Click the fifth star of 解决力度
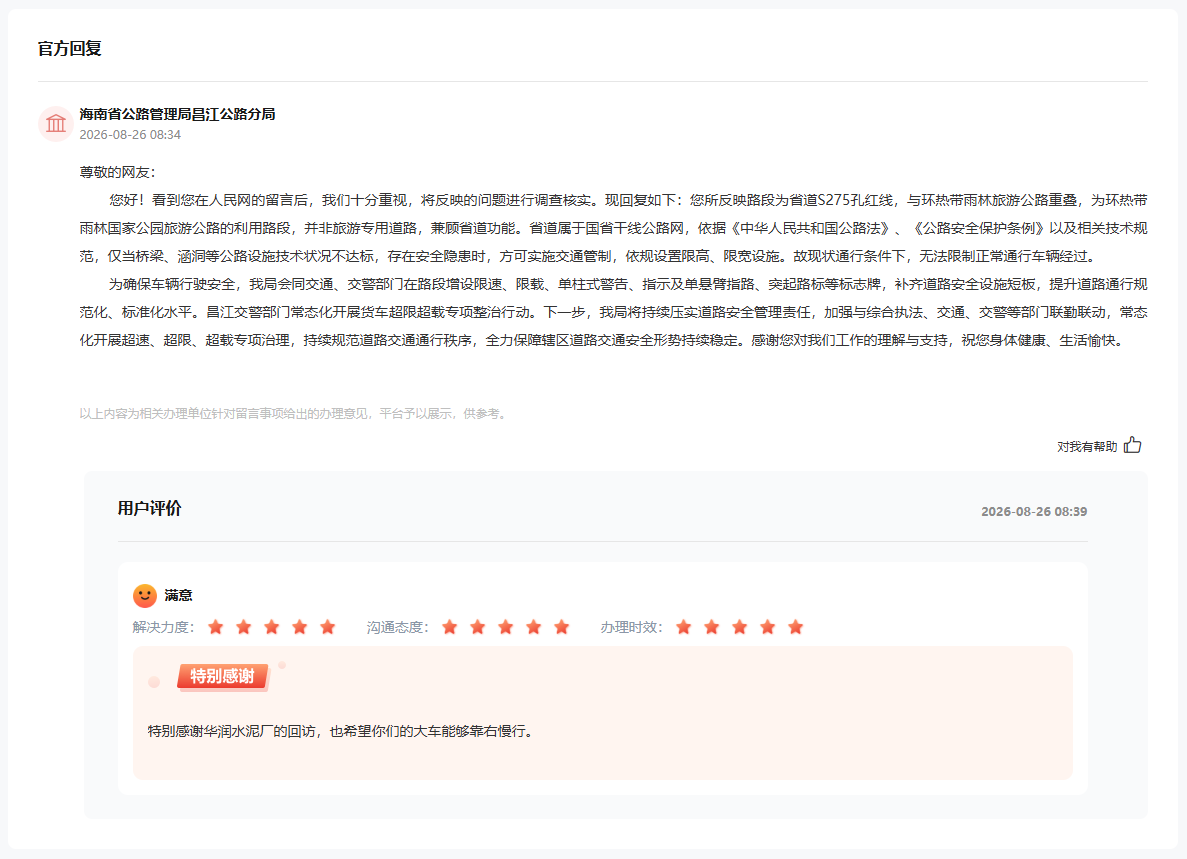Viewport: 1187px width, 859px height. coord(328,627)
